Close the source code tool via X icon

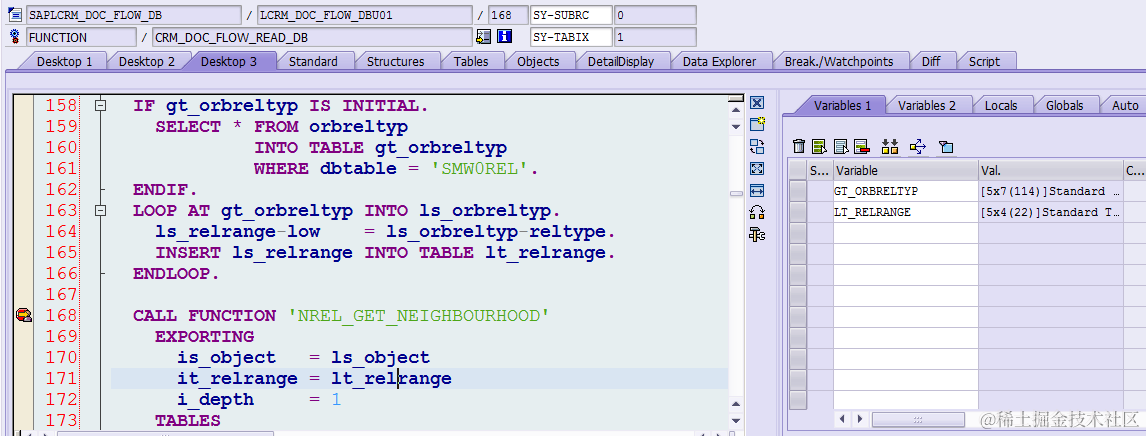click(757, 103)
